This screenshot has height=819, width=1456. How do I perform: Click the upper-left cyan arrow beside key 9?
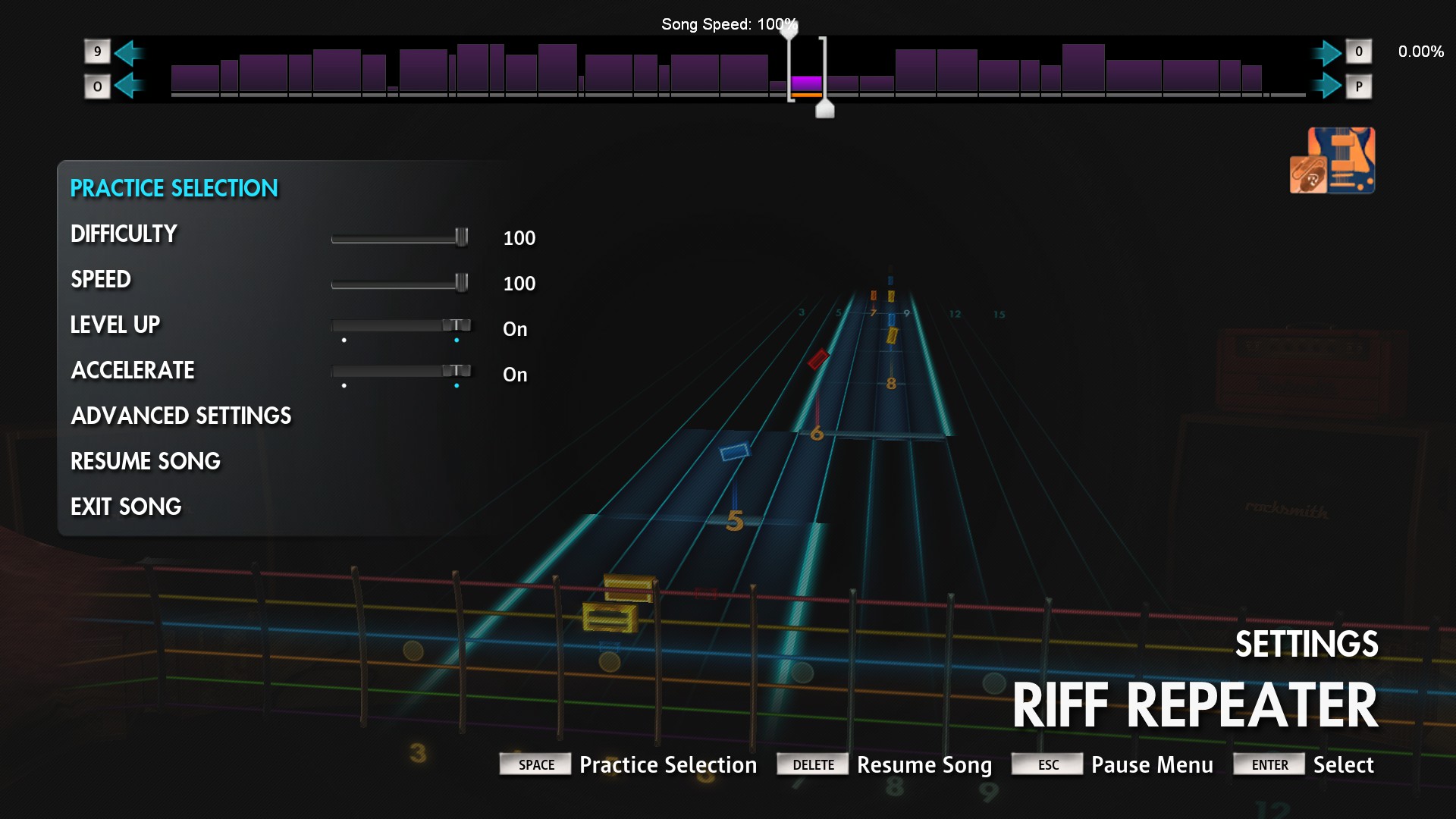pyautogui.click(x=130, y=52)
